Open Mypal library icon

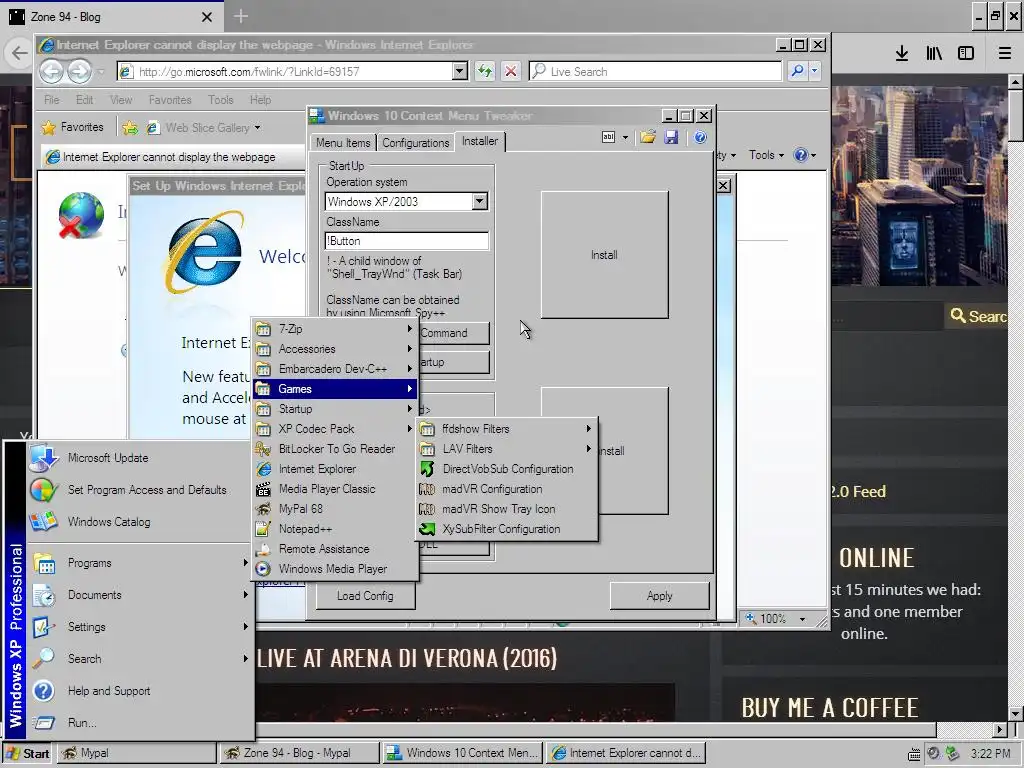click(934, 54)
